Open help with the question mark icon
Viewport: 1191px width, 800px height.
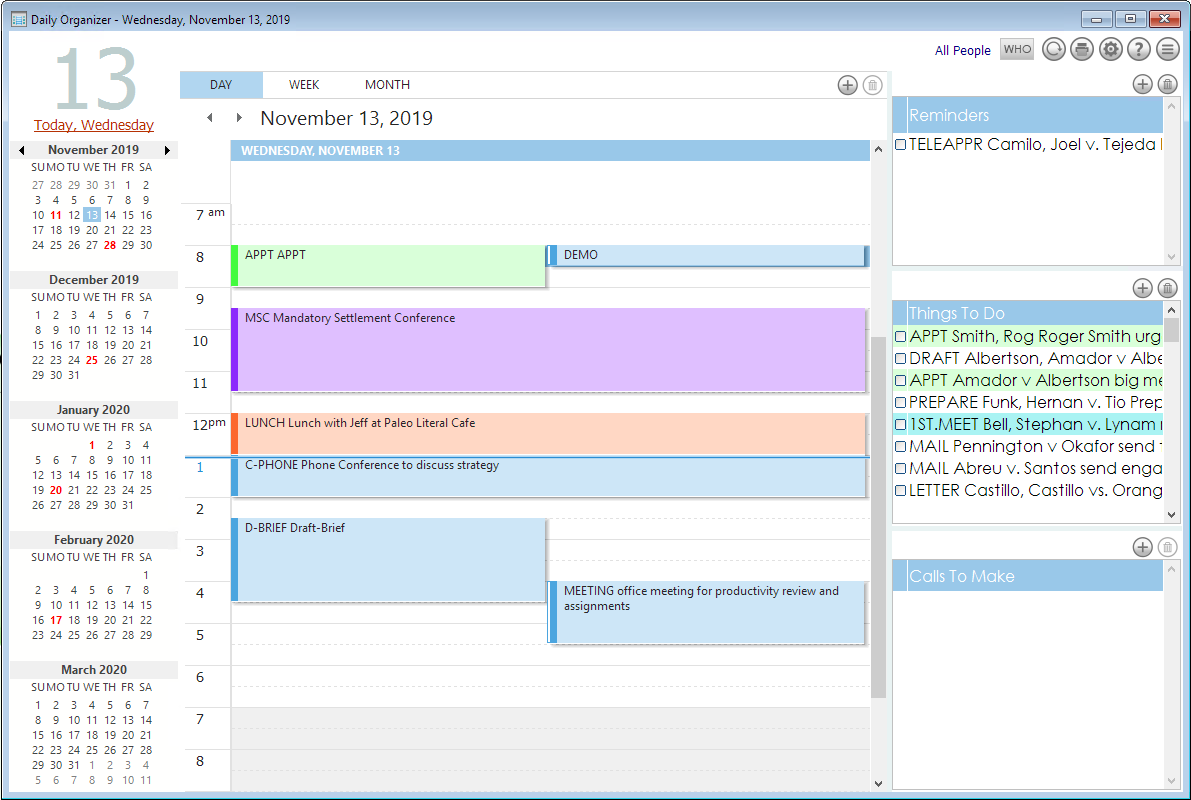[x=1138, y=49]
